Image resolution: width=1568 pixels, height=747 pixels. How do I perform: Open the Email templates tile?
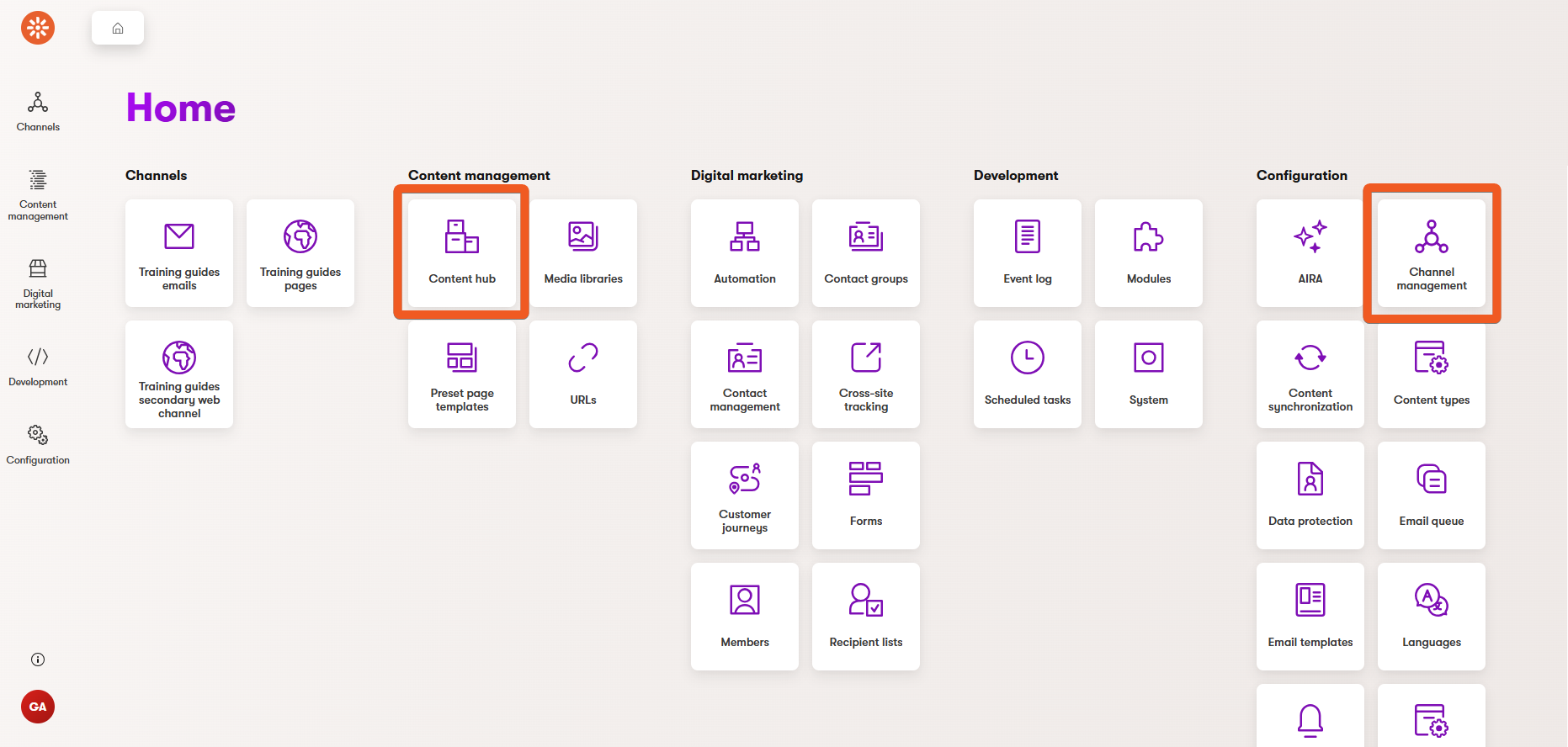1310,617
